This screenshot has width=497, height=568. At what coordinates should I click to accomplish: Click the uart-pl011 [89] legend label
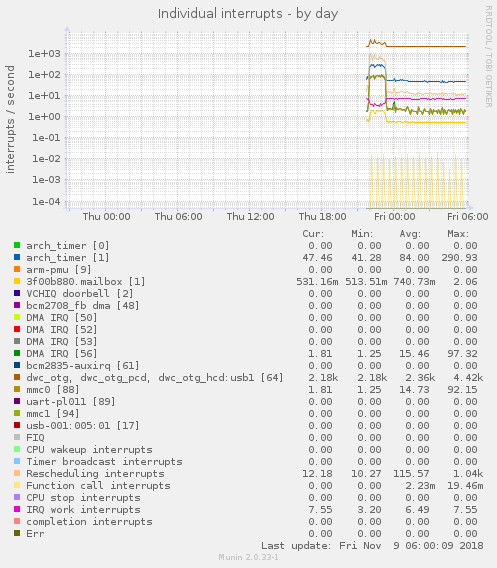[71, 401]
